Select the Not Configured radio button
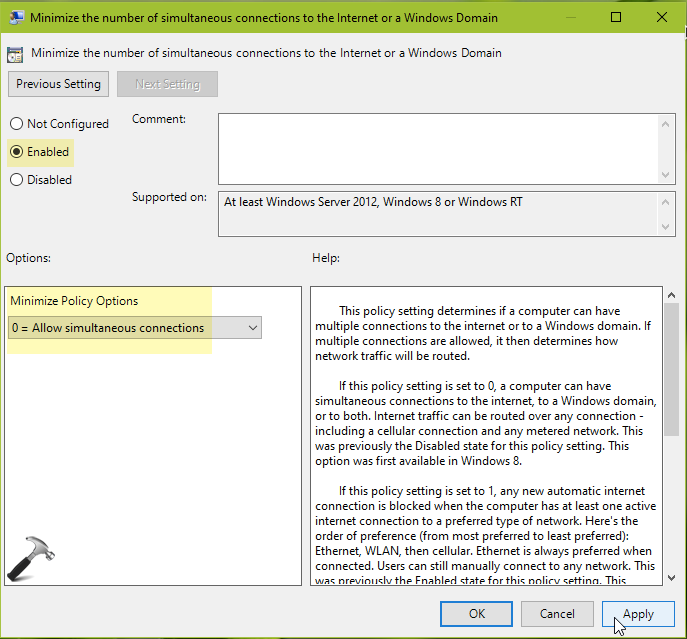The image size is (687, 639). coord(16,124)
